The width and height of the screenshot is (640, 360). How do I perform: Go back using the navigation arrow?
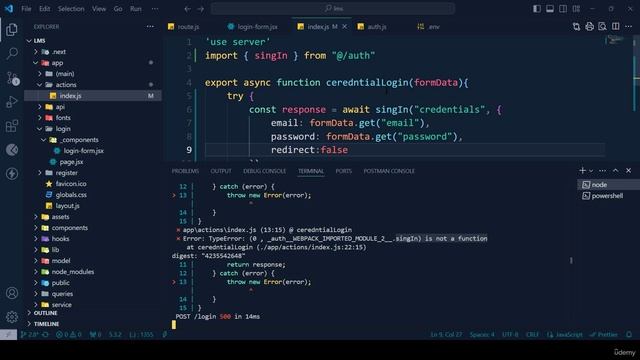point(187,9)
